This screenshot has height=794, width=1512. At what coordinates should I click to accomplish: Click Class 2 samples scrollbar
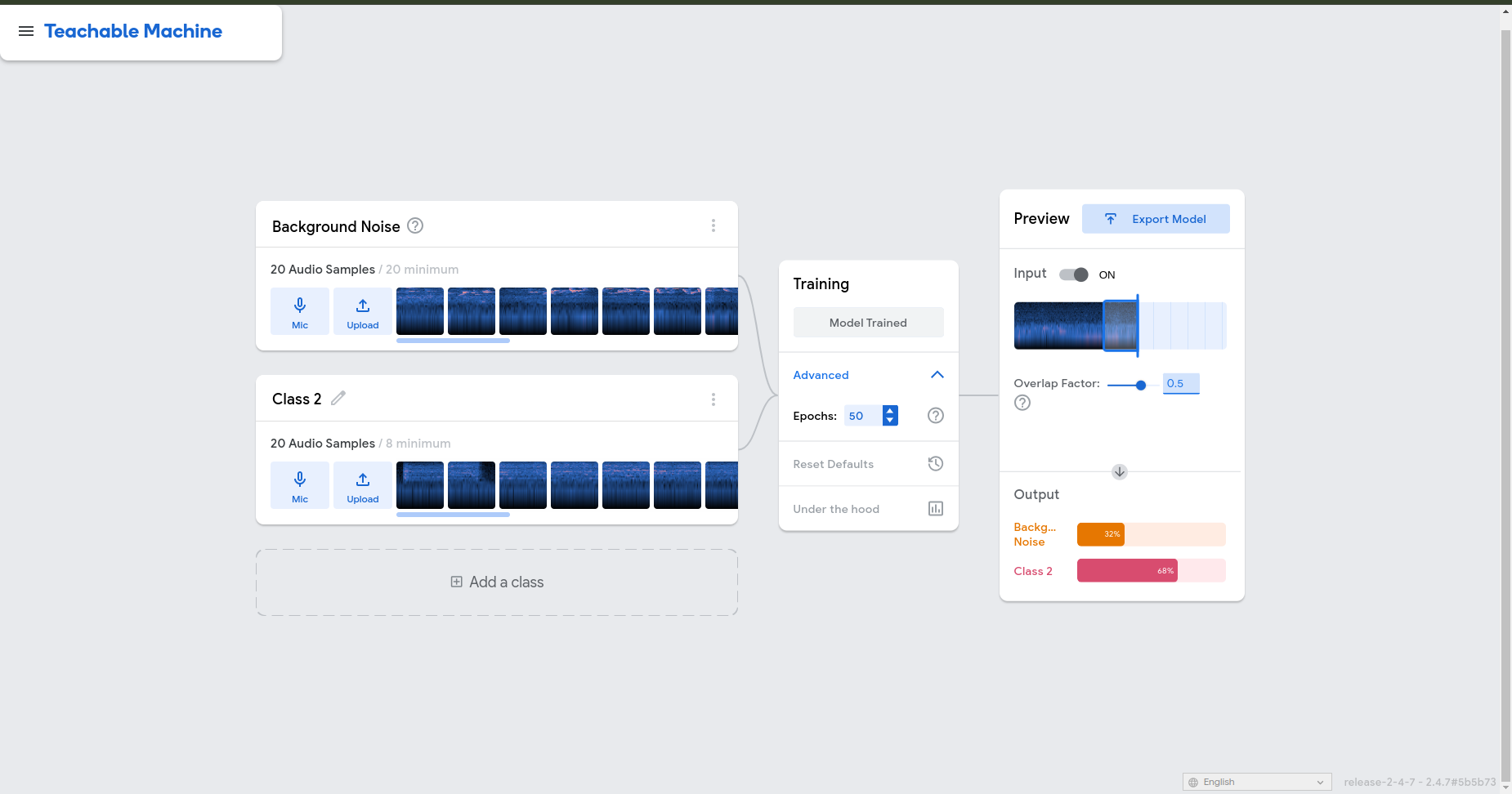(453, 515)
